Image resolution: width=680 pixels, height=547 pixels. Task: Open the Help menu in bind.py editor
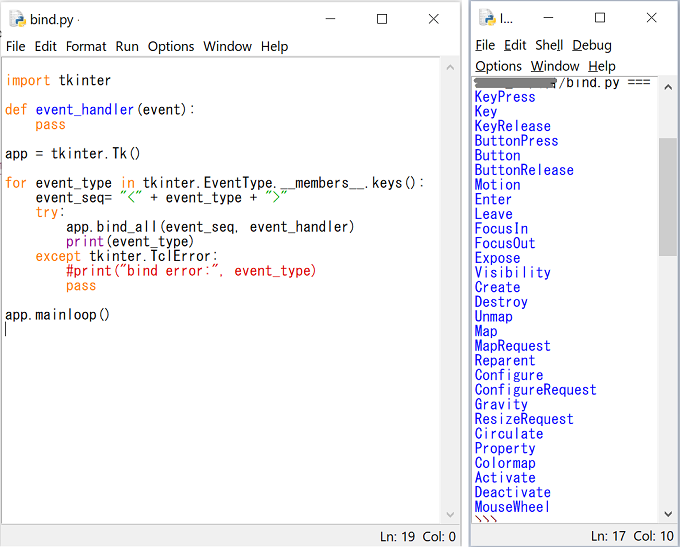(274, 46)
